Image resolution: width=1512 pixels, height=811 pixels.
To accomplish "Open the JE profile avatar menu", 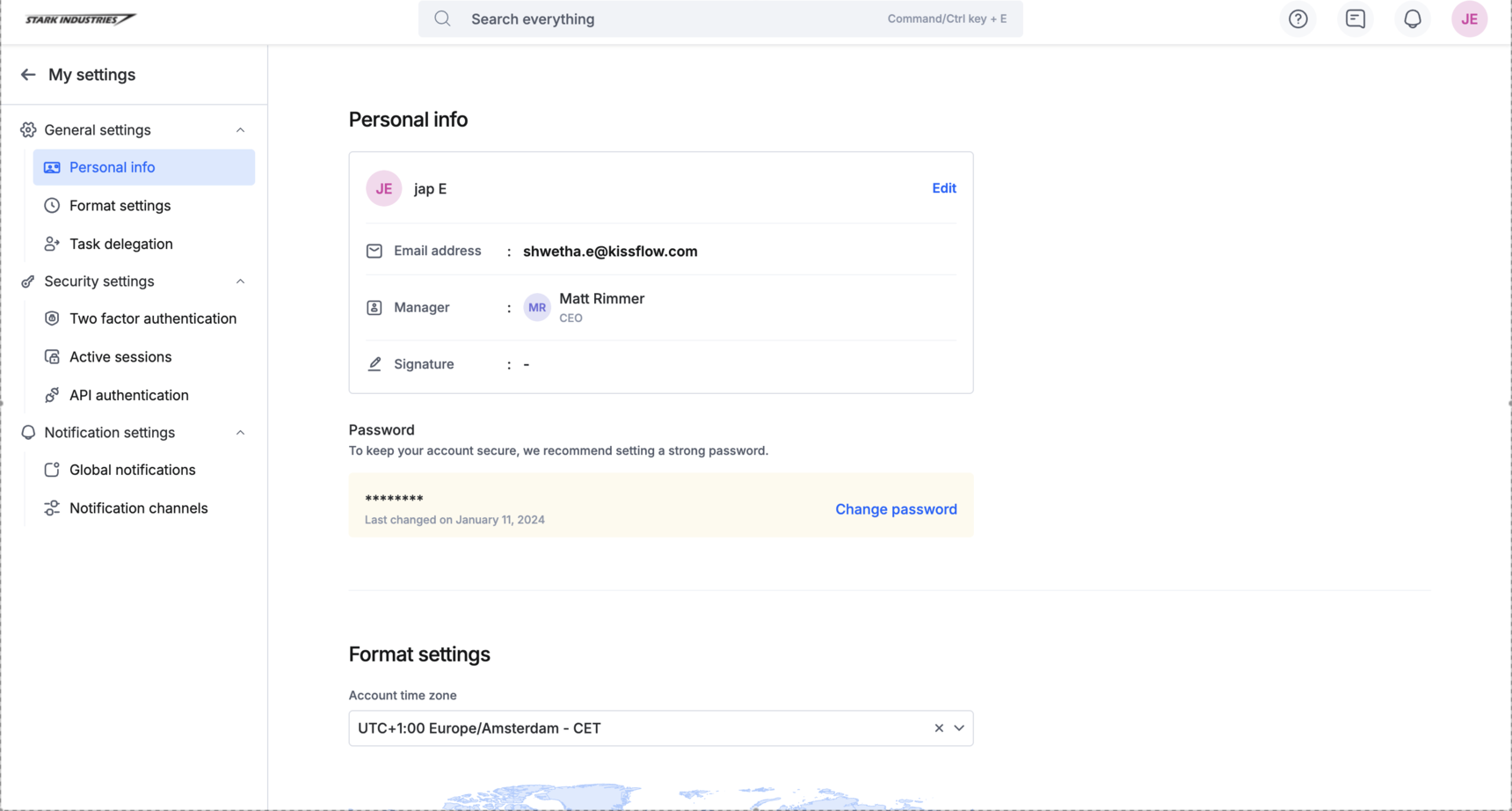I will click(x=1470, y=18).
